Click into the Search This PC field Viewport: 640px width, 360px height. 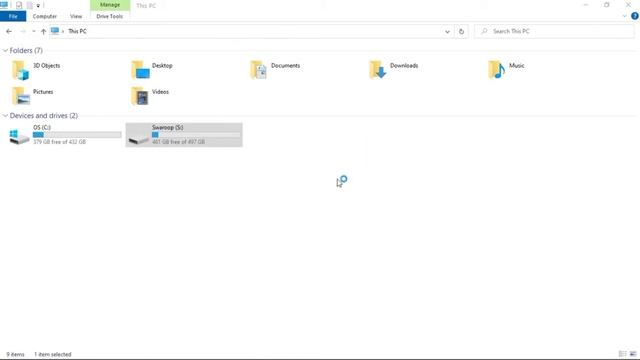pos(554,31)
